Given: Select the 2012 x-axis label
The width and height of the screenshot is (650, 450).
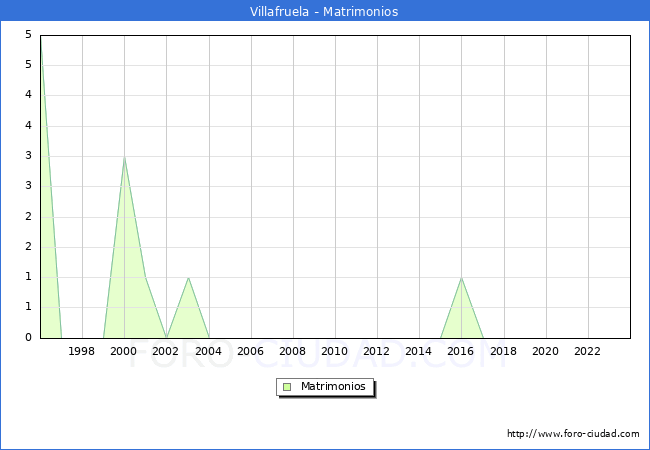Looking at the screenshot, I should 376,352.
